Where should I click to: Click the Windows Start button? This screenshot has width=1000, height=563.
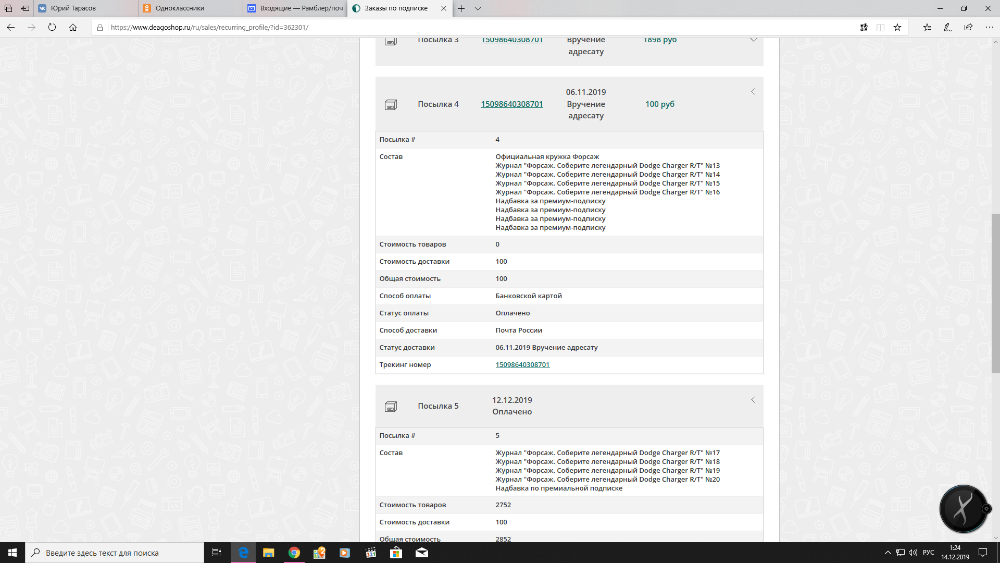point(12,552)
